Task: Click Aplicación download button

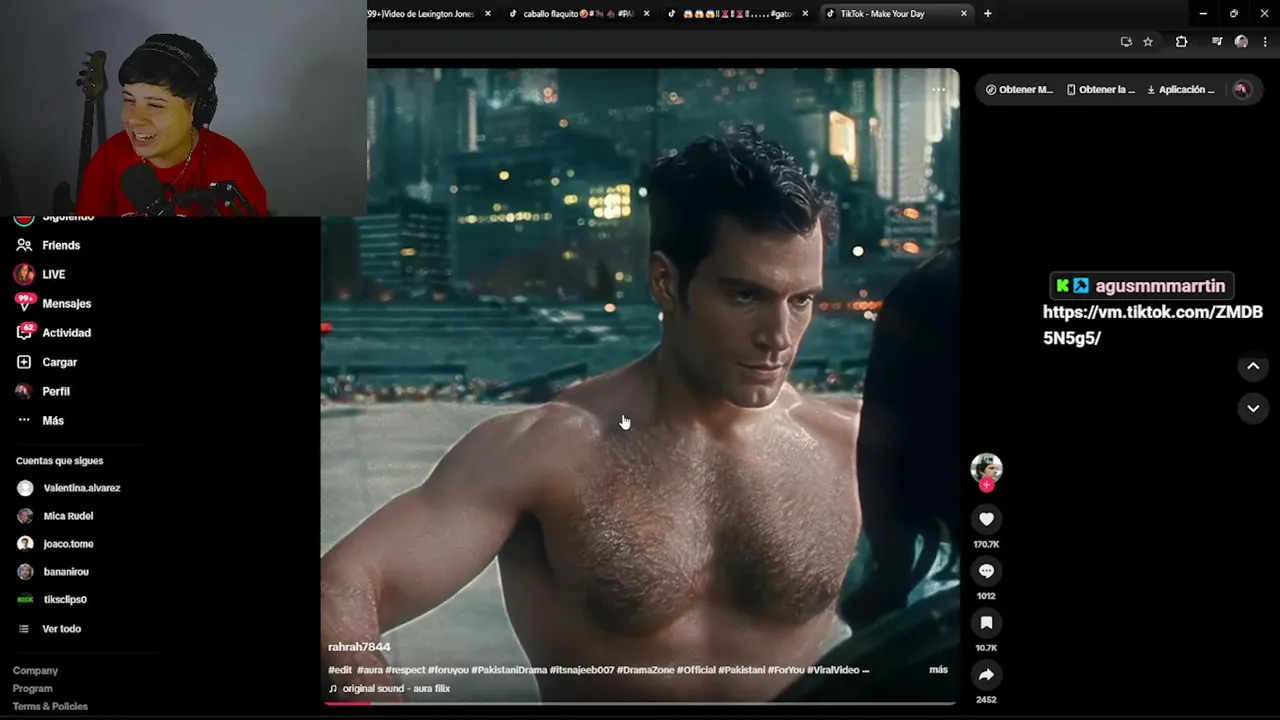Action: click(x=1181, y=90)
